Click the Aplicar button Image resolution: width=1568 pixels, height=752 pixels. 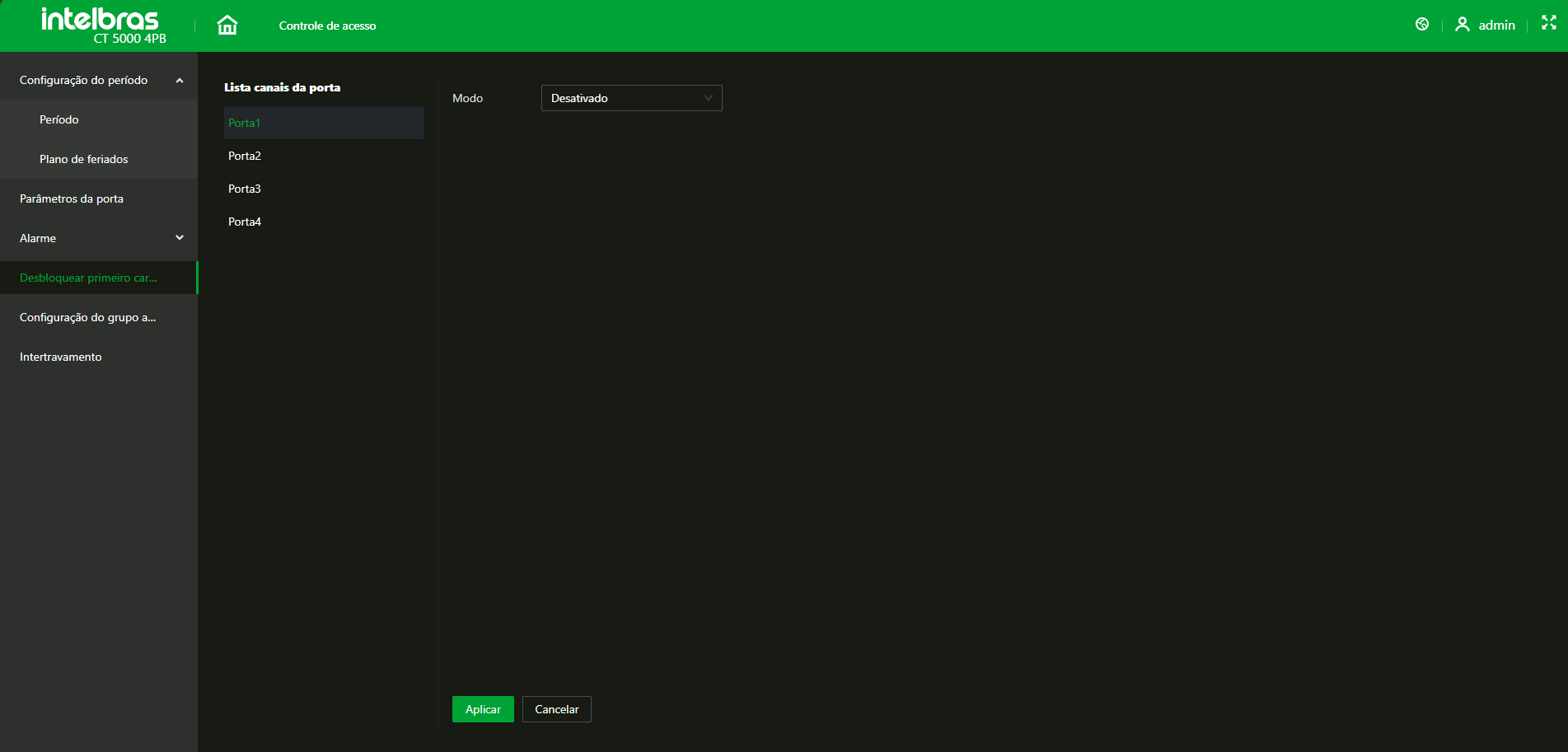(483, 709)
